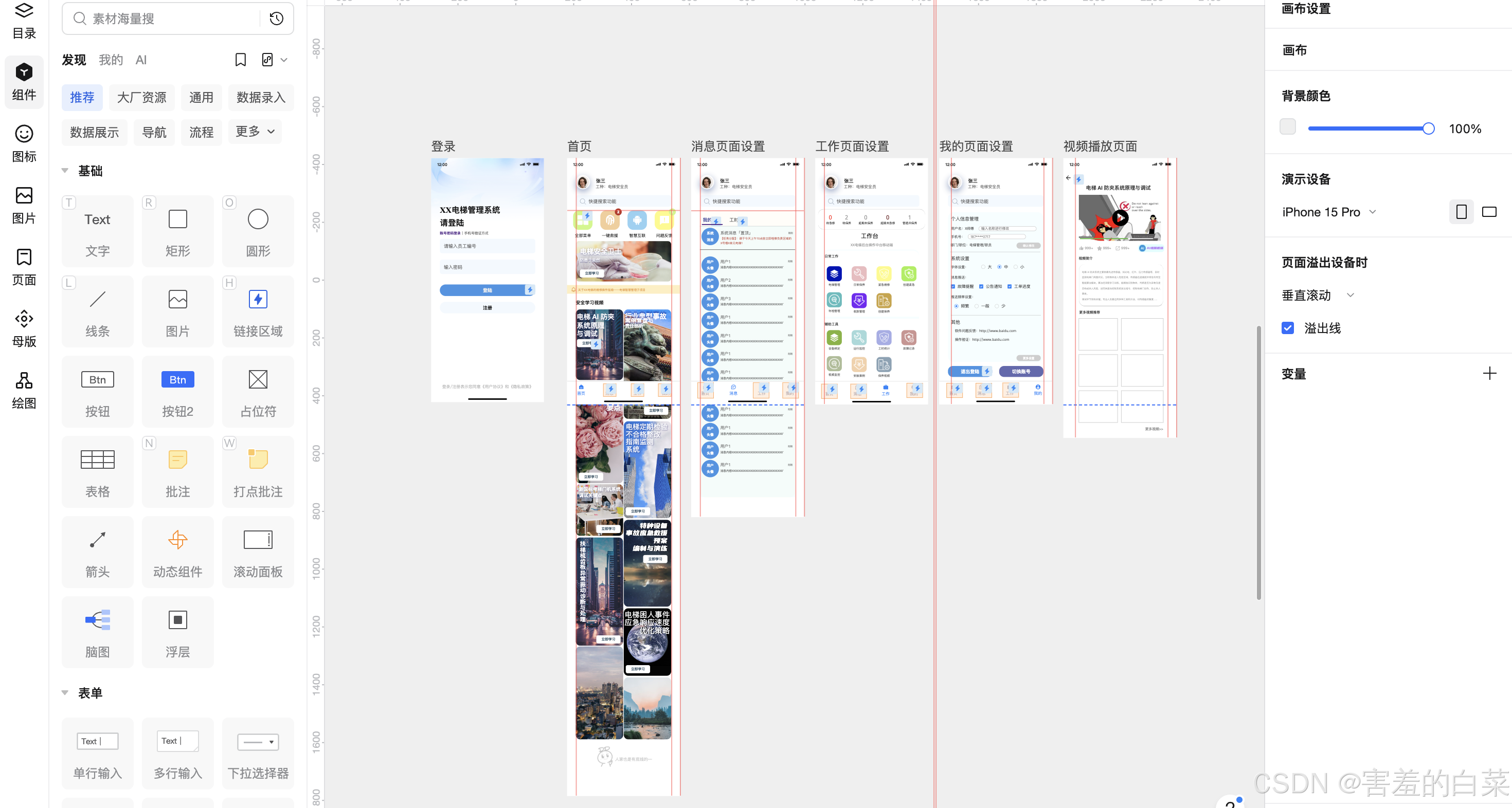Open the 母版 (masters) sidebar panel
Image resolution: width=1512 pixels, height=808 pixels.
pos(24,327)
